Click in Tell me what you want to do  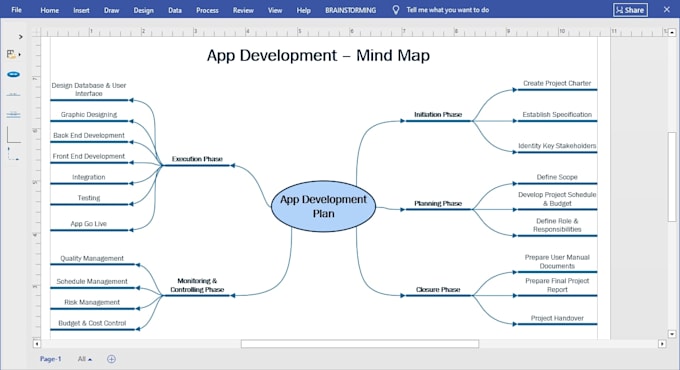448,10
